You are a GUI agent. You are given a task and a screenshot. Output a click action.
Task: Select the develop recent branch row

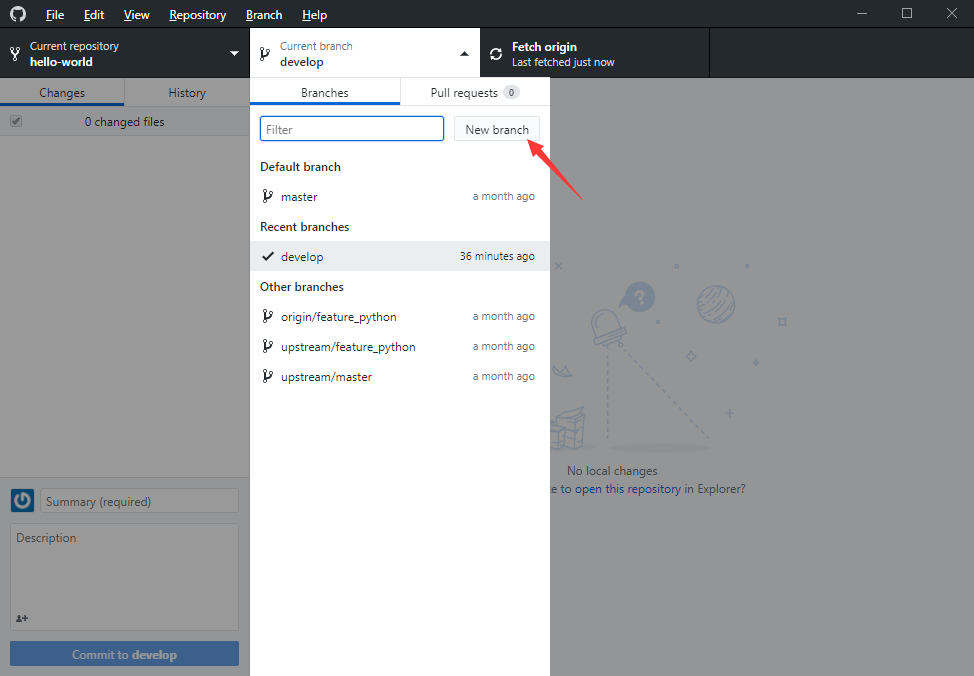pos(400,256)
